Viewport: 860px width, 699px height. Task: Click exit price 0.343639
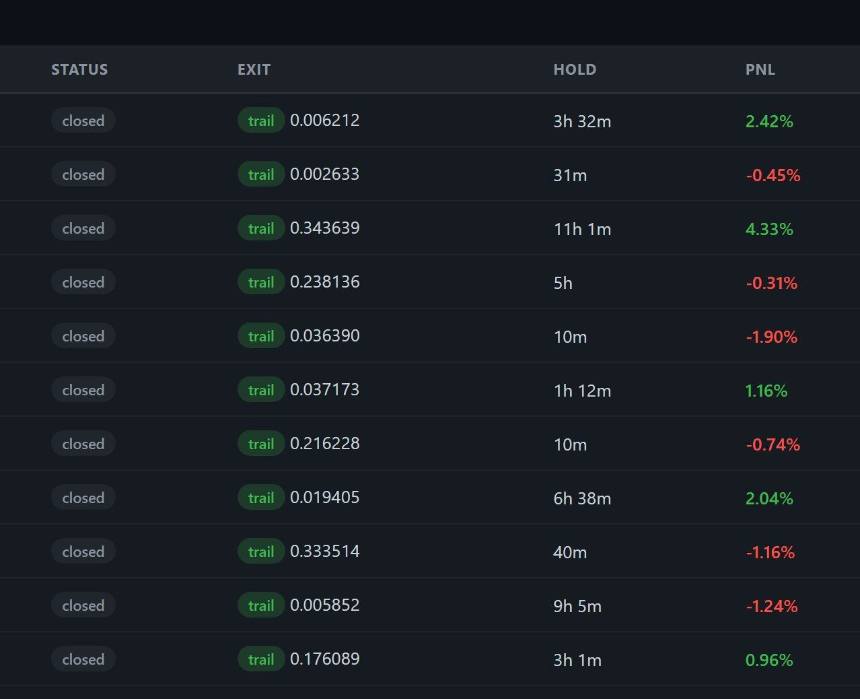pyautogui.click(x=325, y=228)
